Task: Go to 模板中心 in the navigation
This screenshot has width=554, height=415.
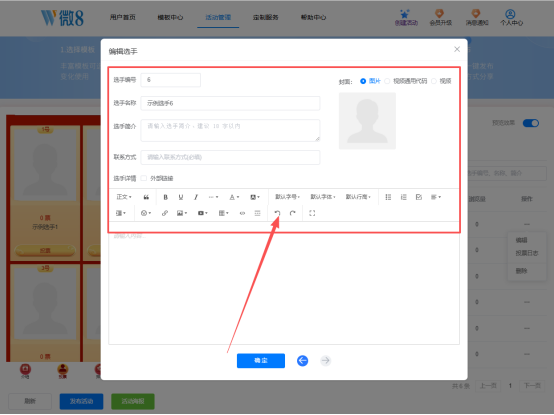Action: click(x=170, y=17)
